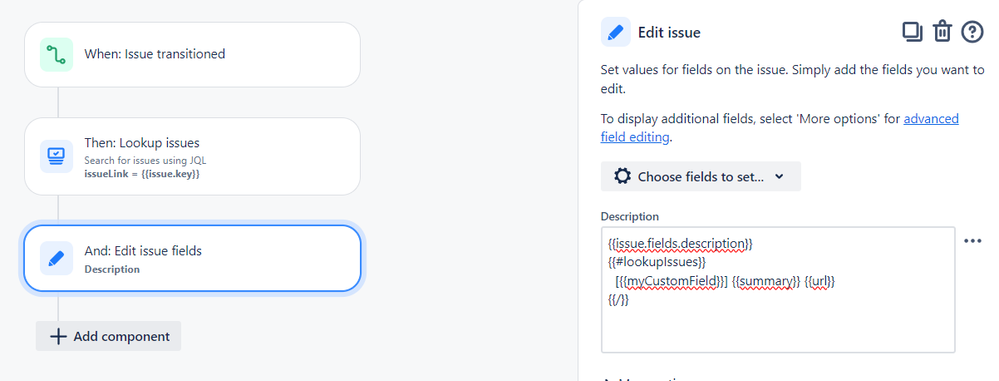
Task: Select the And: Edit issue fields step
Action: pos(192,258)
